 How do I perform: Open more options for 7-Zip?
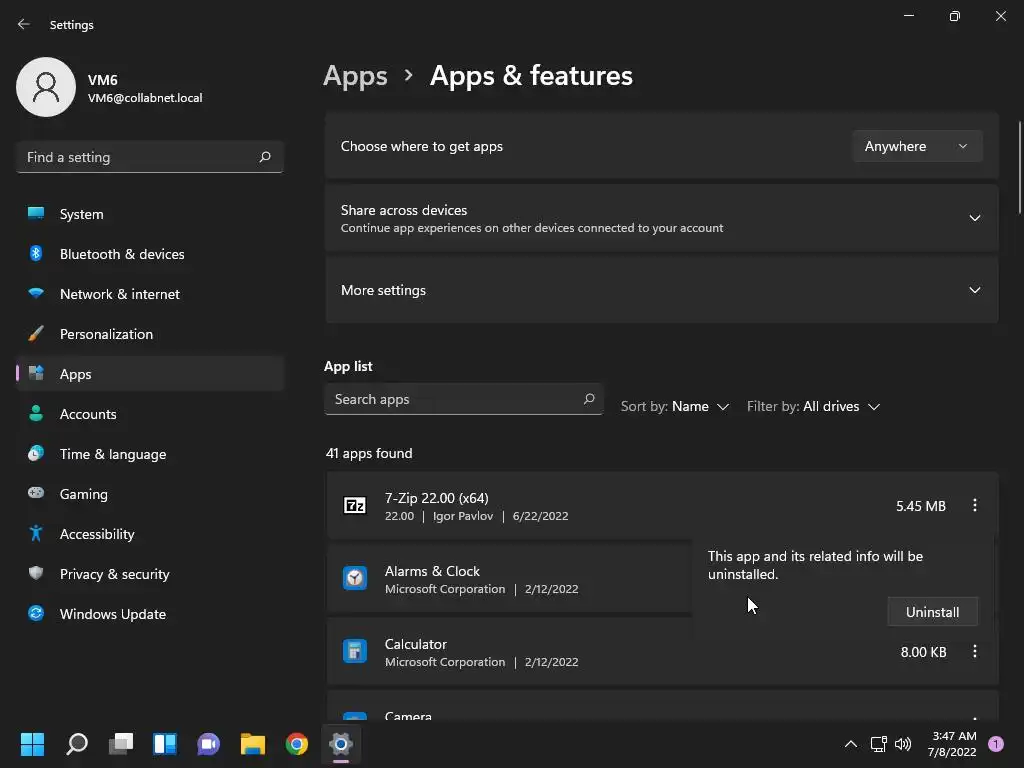(x=974, y=505)
